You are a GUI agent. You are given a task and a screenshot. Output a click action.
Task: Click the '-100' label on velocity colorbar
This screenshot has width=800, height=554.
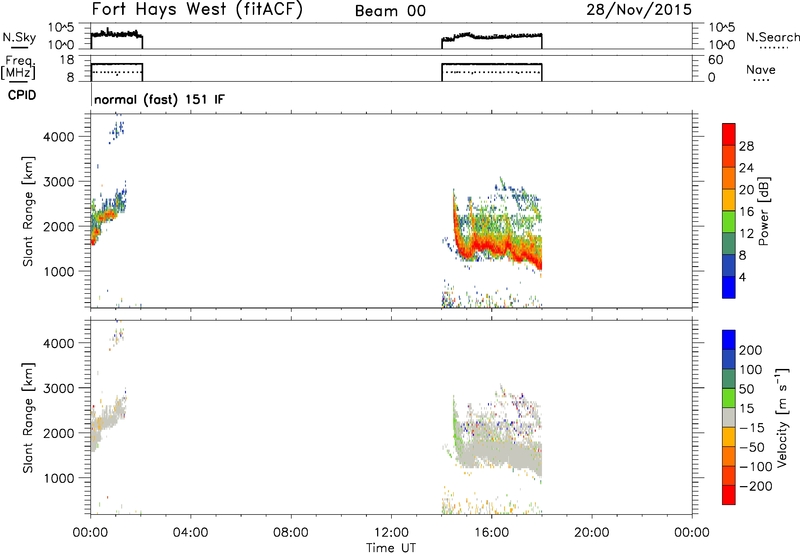[x=755, y=467]
